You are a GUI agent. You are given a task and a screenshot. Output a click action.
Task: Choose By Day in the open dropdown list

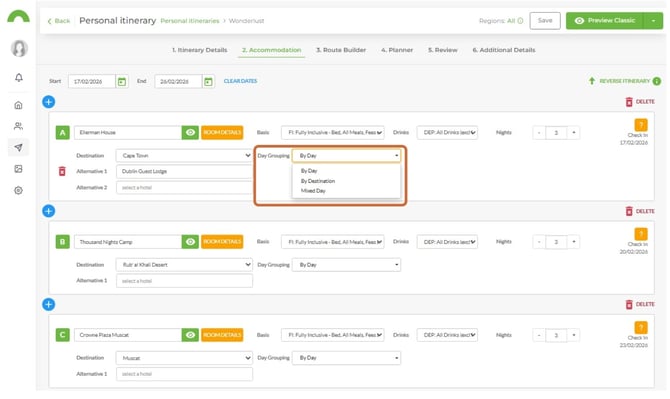click(x=309, y=171)
